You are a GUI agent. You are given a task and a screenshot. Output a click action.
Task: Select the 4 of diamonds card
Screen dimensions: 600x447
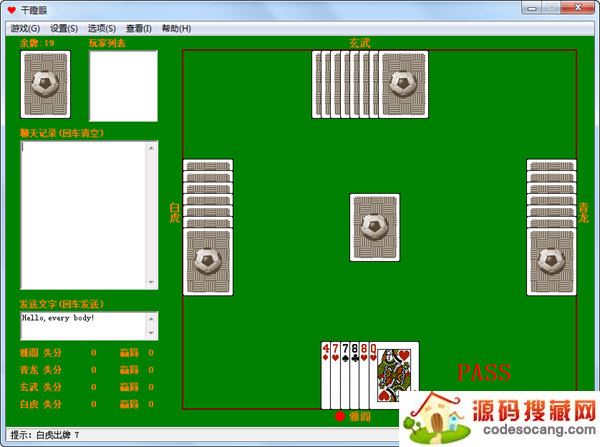[325, 375]
